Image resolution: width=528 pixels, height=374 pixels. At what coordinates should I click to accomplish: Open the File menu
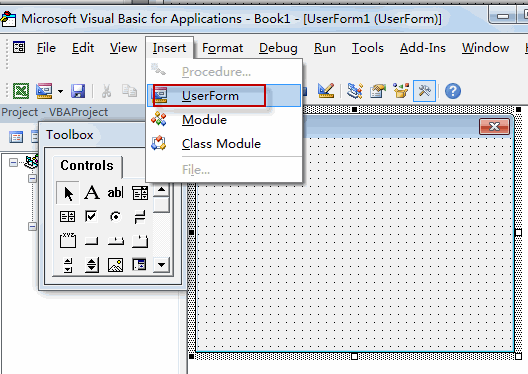pyautogui.click(x=46, y=48)
